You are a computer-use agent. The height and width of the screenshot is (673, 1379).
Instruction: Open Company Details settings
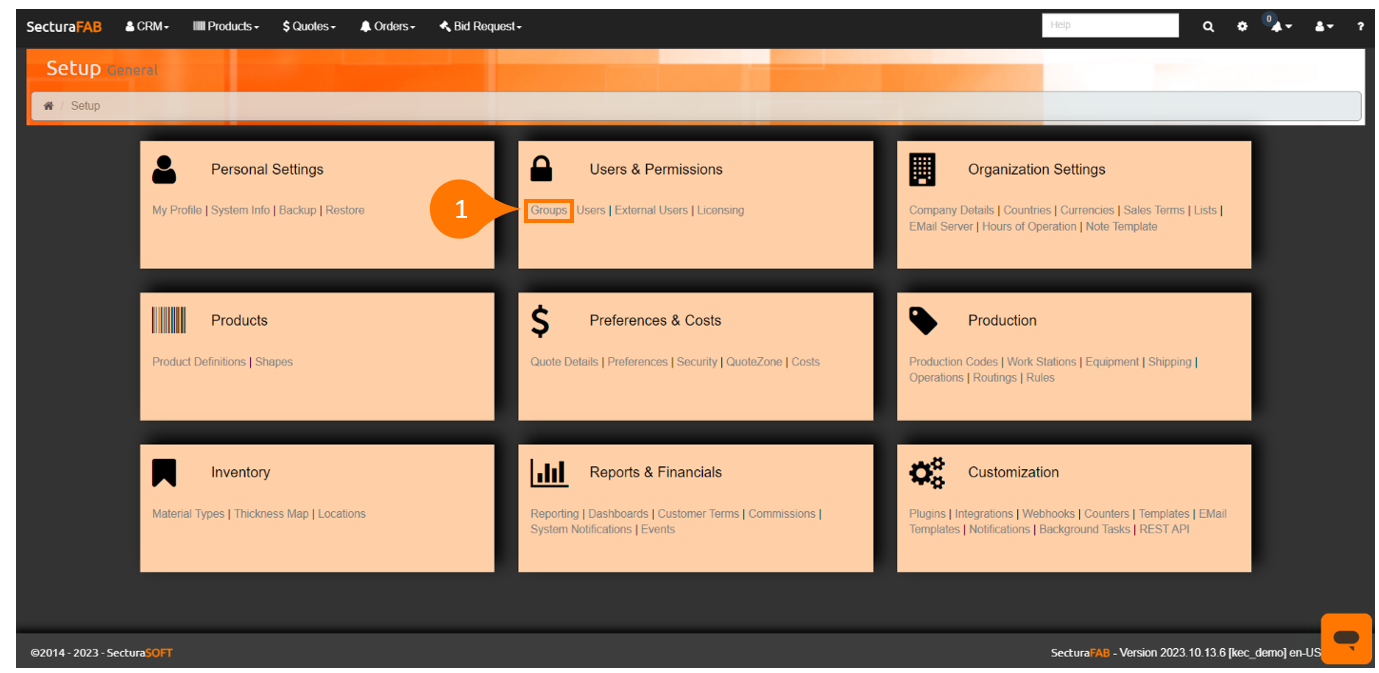click(x=951, y=211)
